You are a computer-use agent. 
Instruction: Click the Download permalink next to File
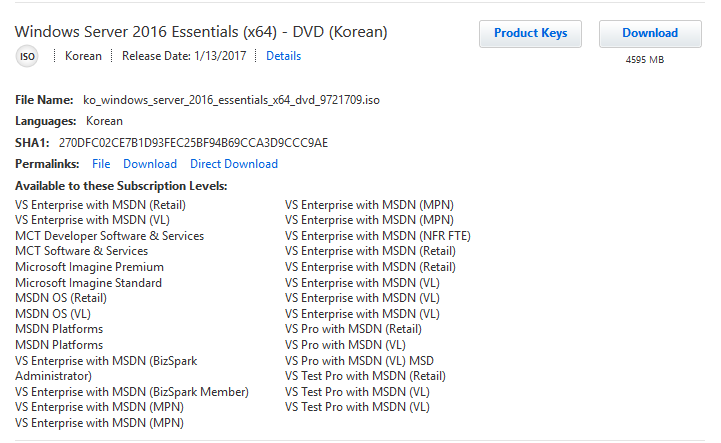coord(150,164)
